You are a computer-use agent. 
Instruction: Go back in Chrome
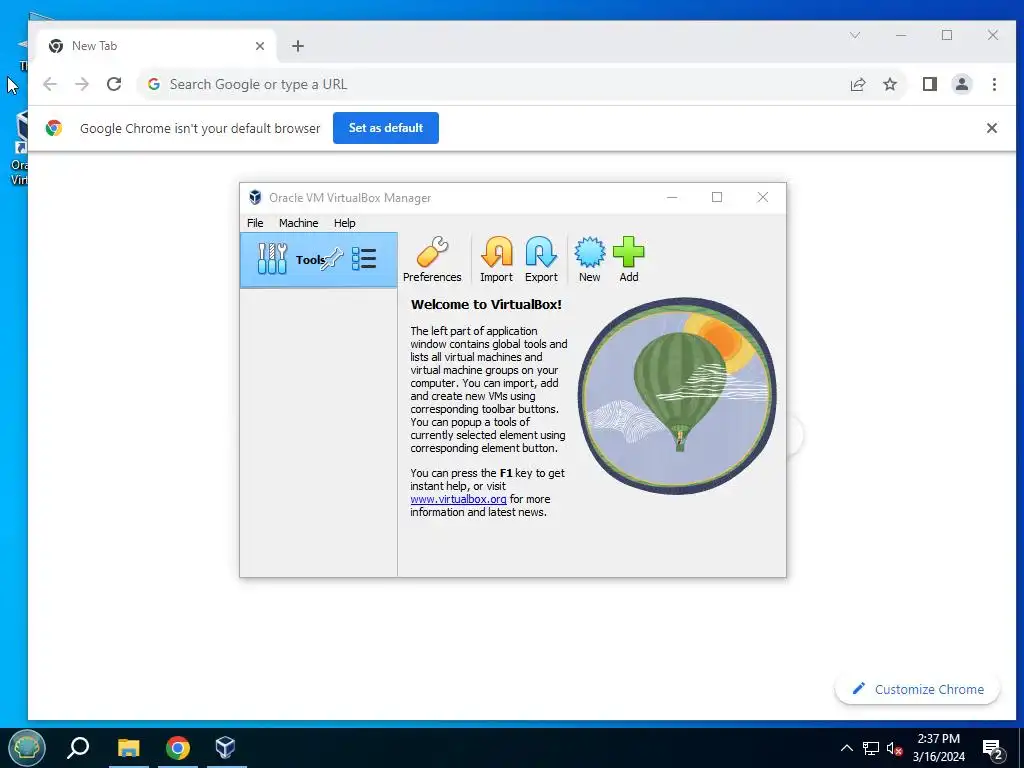click(x=50, y=84)
